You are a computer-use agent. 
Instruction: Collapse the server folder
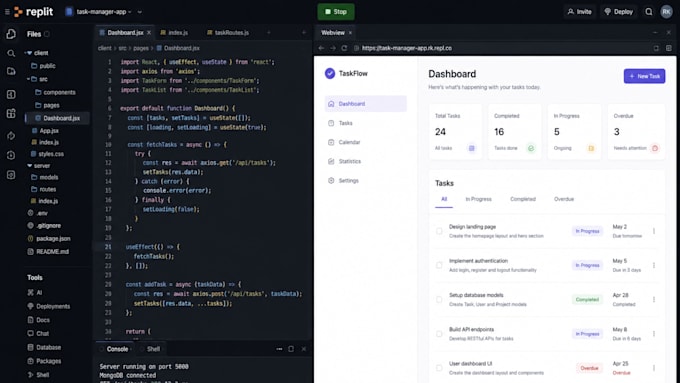[x=29, y=166]
